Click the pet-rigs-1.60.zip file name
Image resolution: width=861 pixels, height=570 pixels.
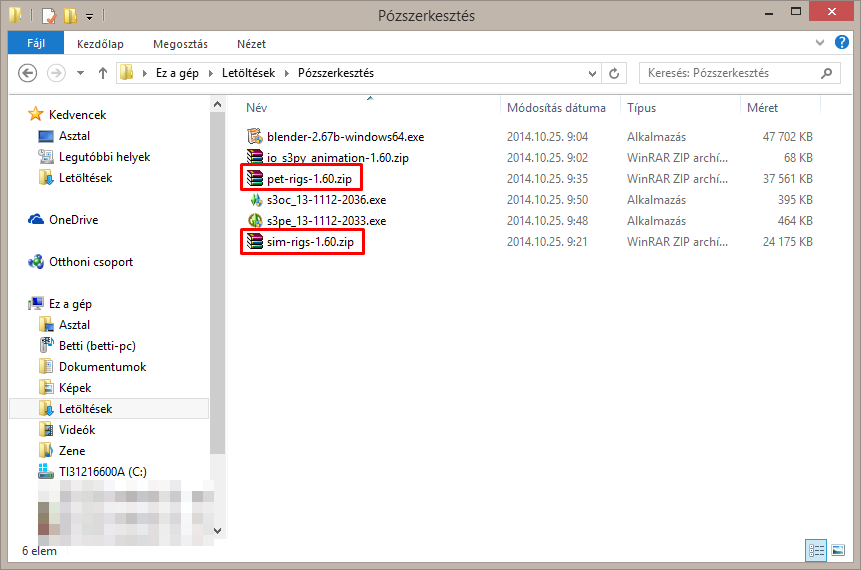coord(309,178)
